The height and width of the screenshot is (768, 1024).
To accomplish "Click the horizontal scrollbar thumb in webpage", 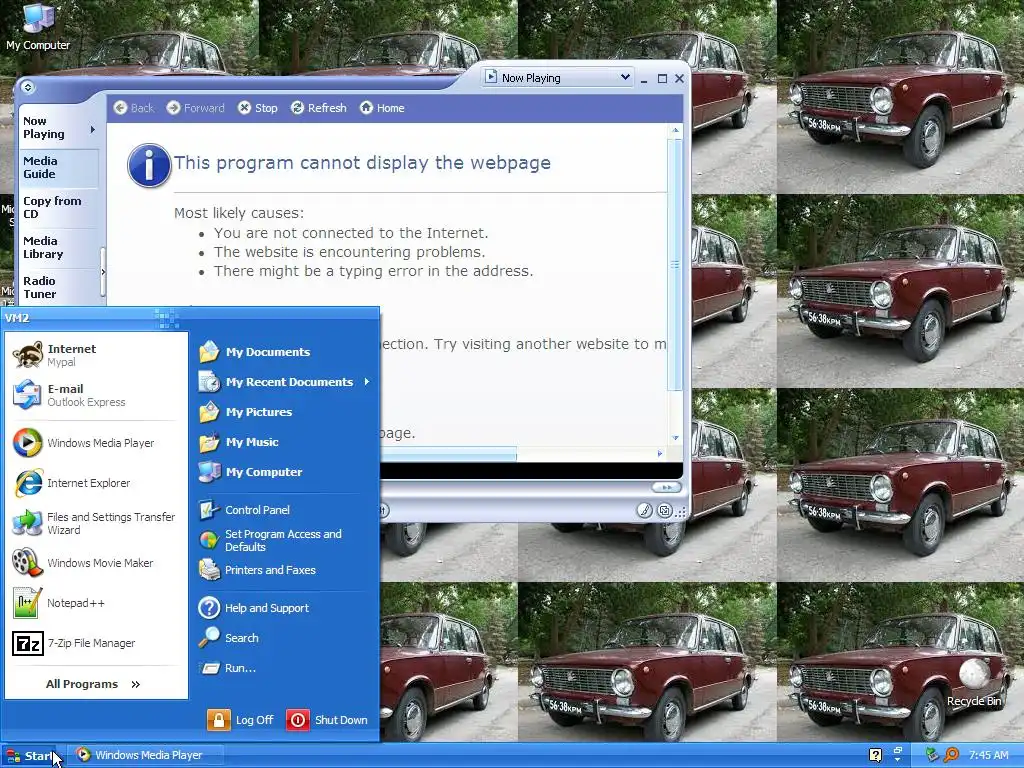I will [449, 453].
